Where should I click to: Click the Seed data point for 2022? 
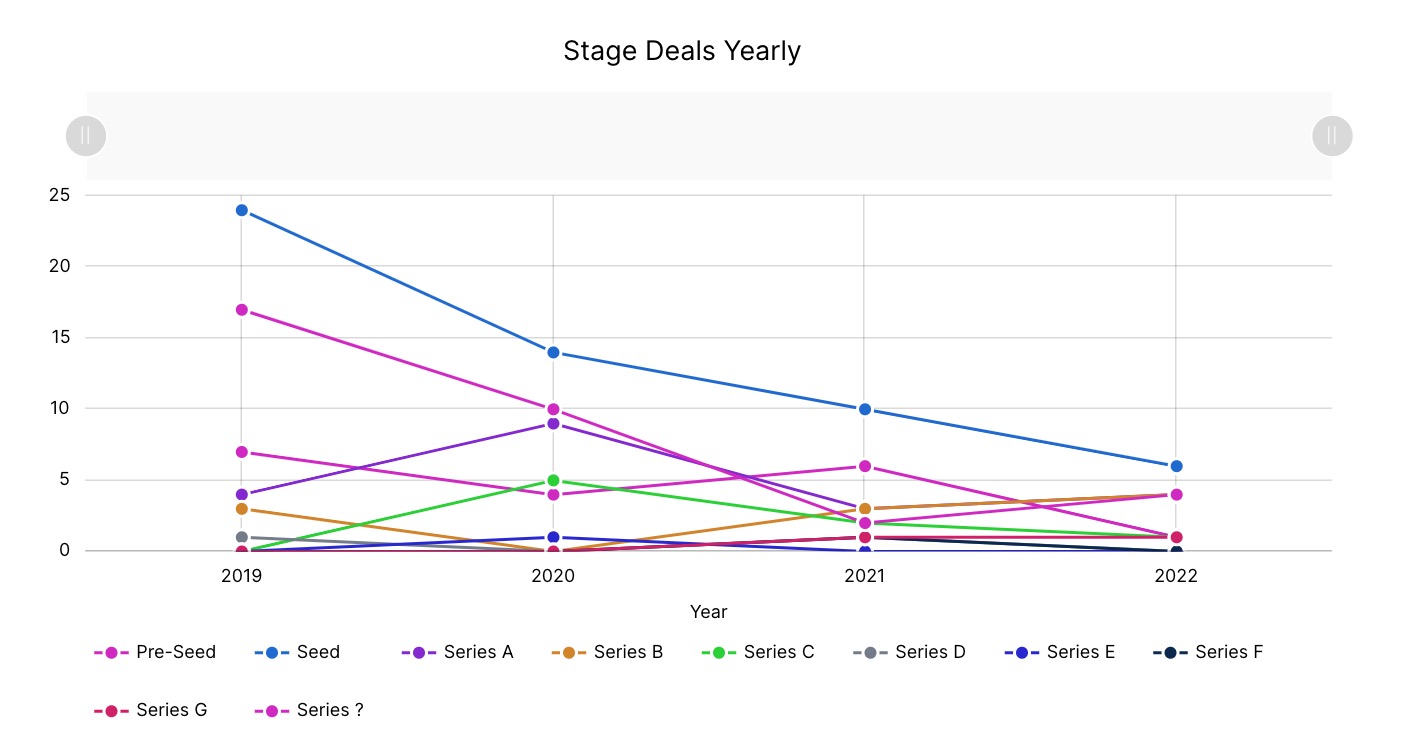(1176, 466)
